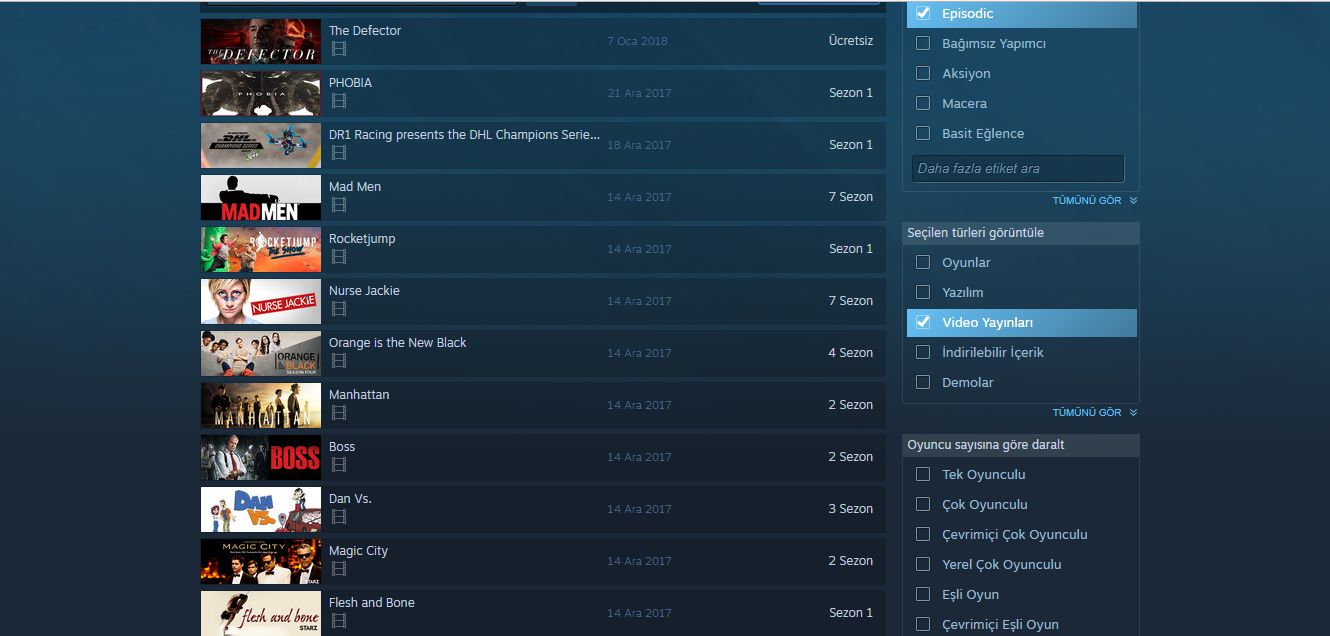Open the Orange is the New Black listing

398,343
